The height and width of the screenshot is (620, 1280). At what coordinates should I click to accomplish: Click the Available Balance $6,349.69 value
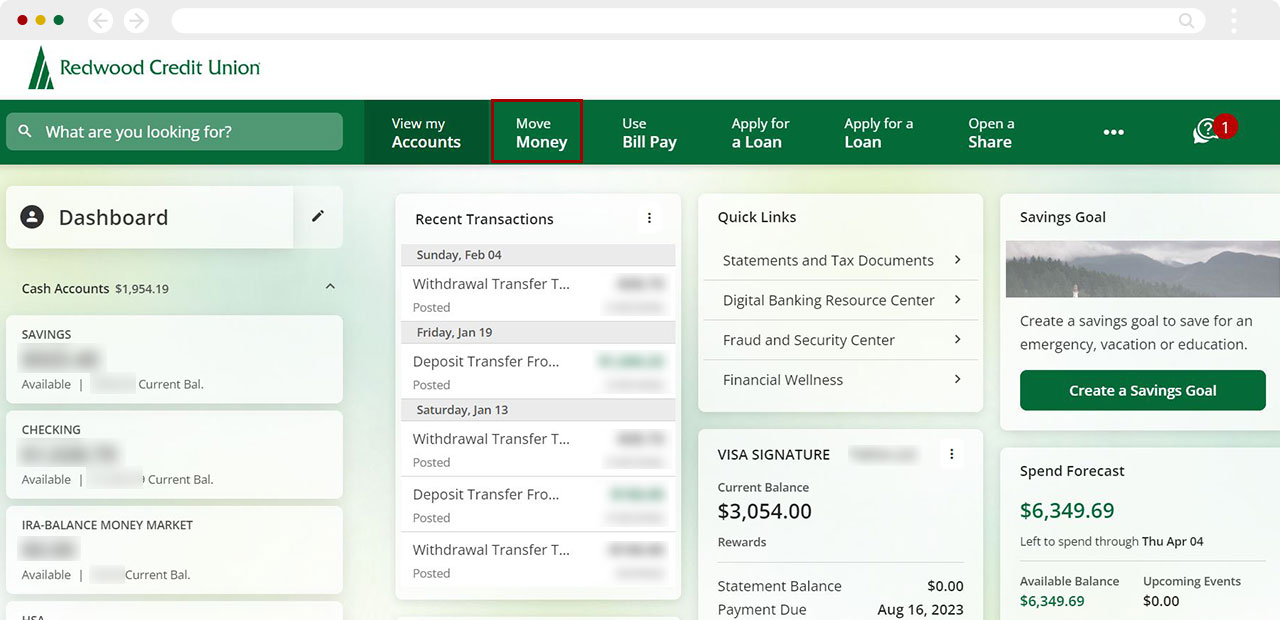[x=1052, y=601]
